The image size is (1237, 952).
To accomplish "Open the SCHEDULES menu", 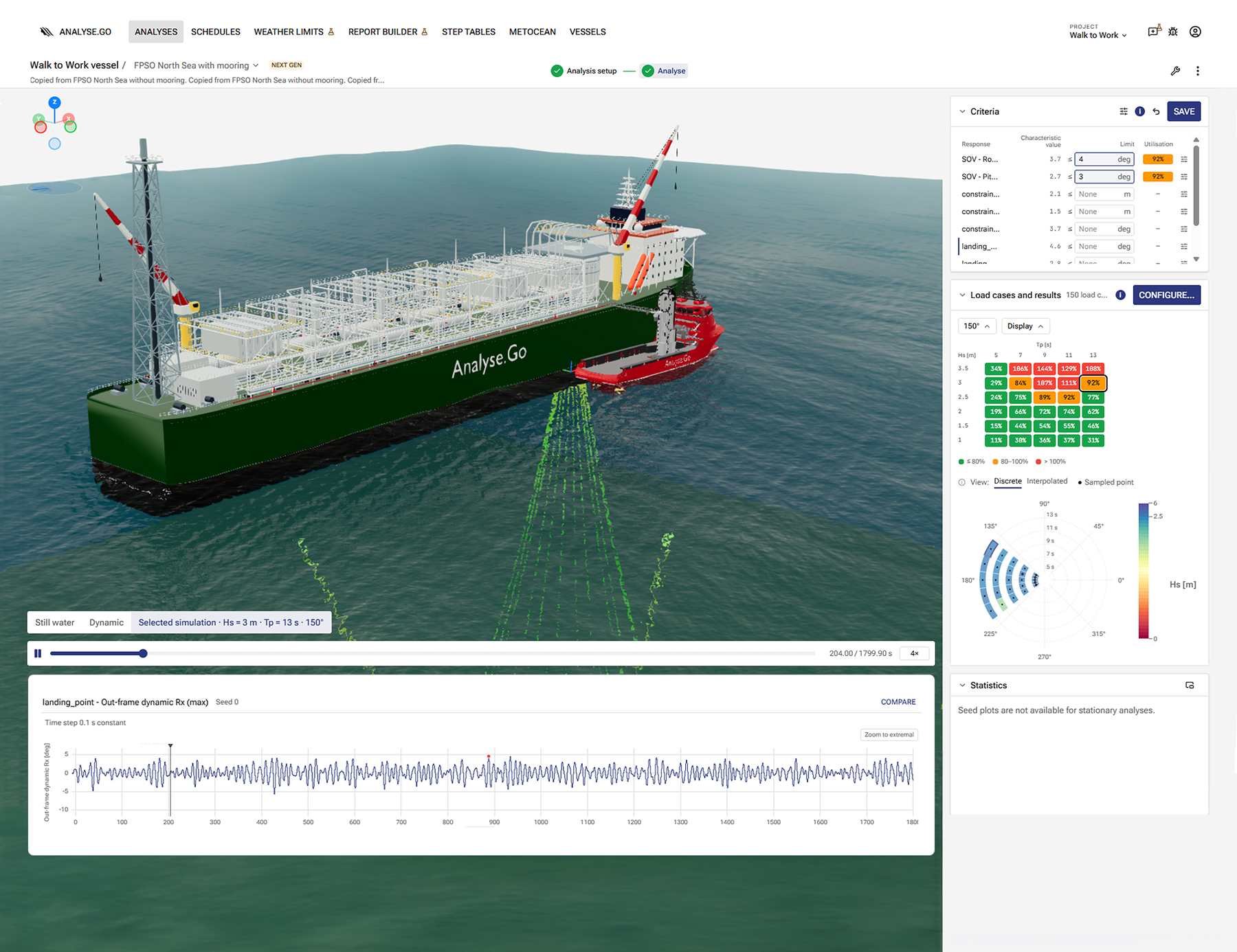I will coord(216,32).
